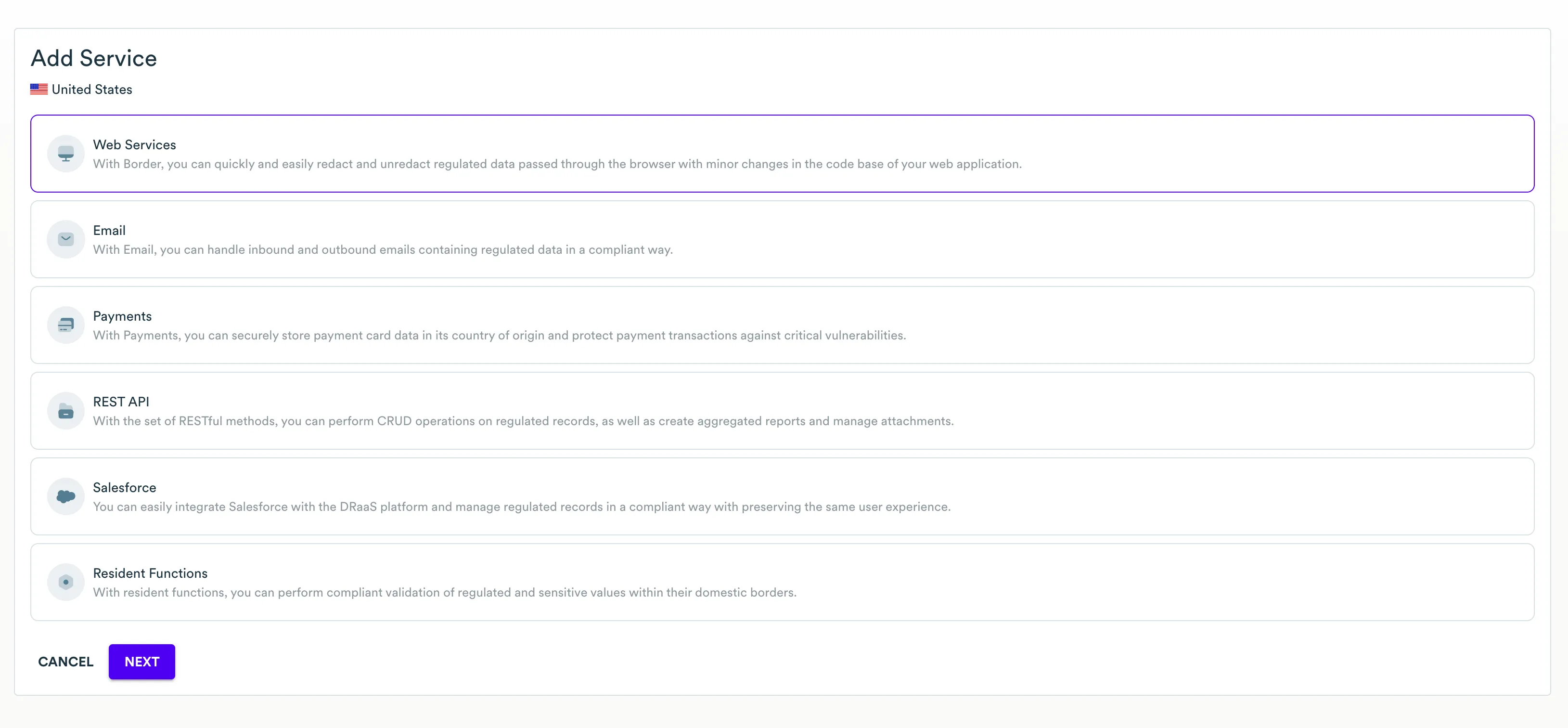Click the REST API CRUD description text

[x=523, y=421]
